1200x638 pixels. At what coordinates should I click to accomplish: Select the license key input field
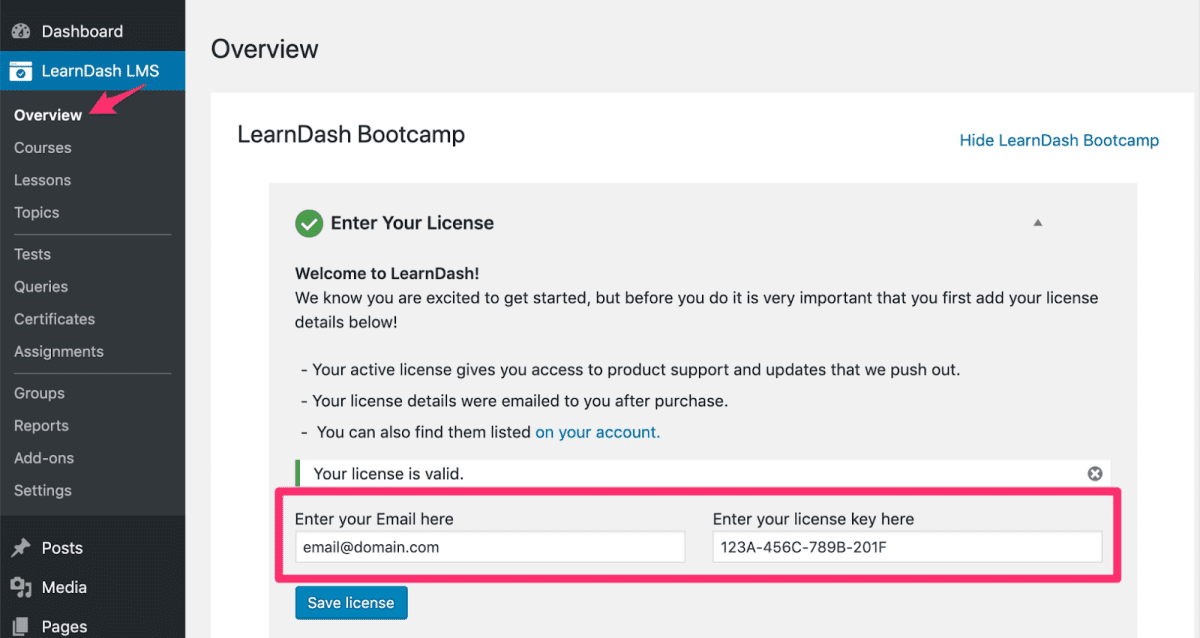click(906, 547)
